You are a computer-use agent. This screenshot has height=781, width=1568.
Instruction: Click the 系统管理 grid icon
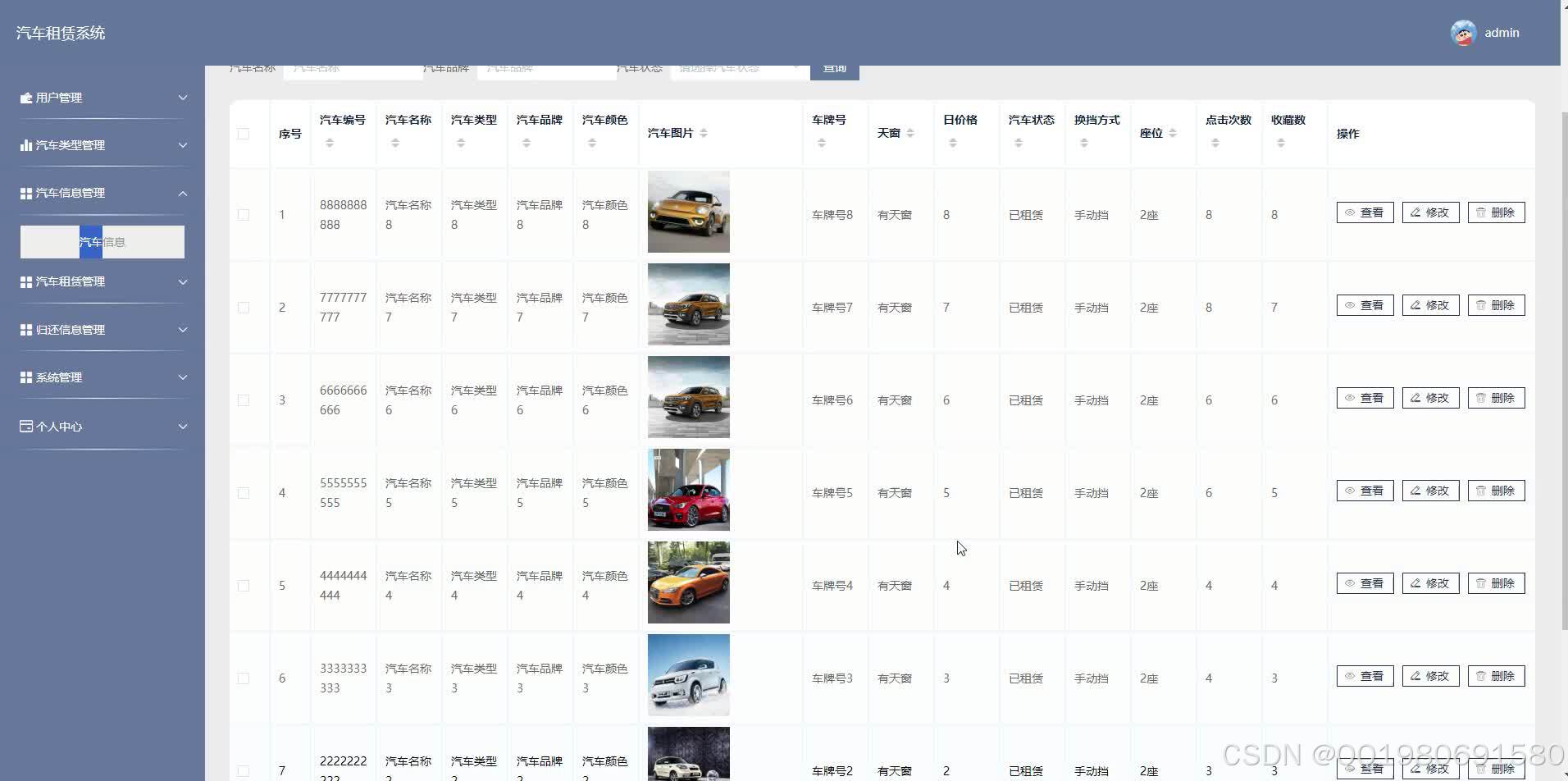tap(26, 377)
